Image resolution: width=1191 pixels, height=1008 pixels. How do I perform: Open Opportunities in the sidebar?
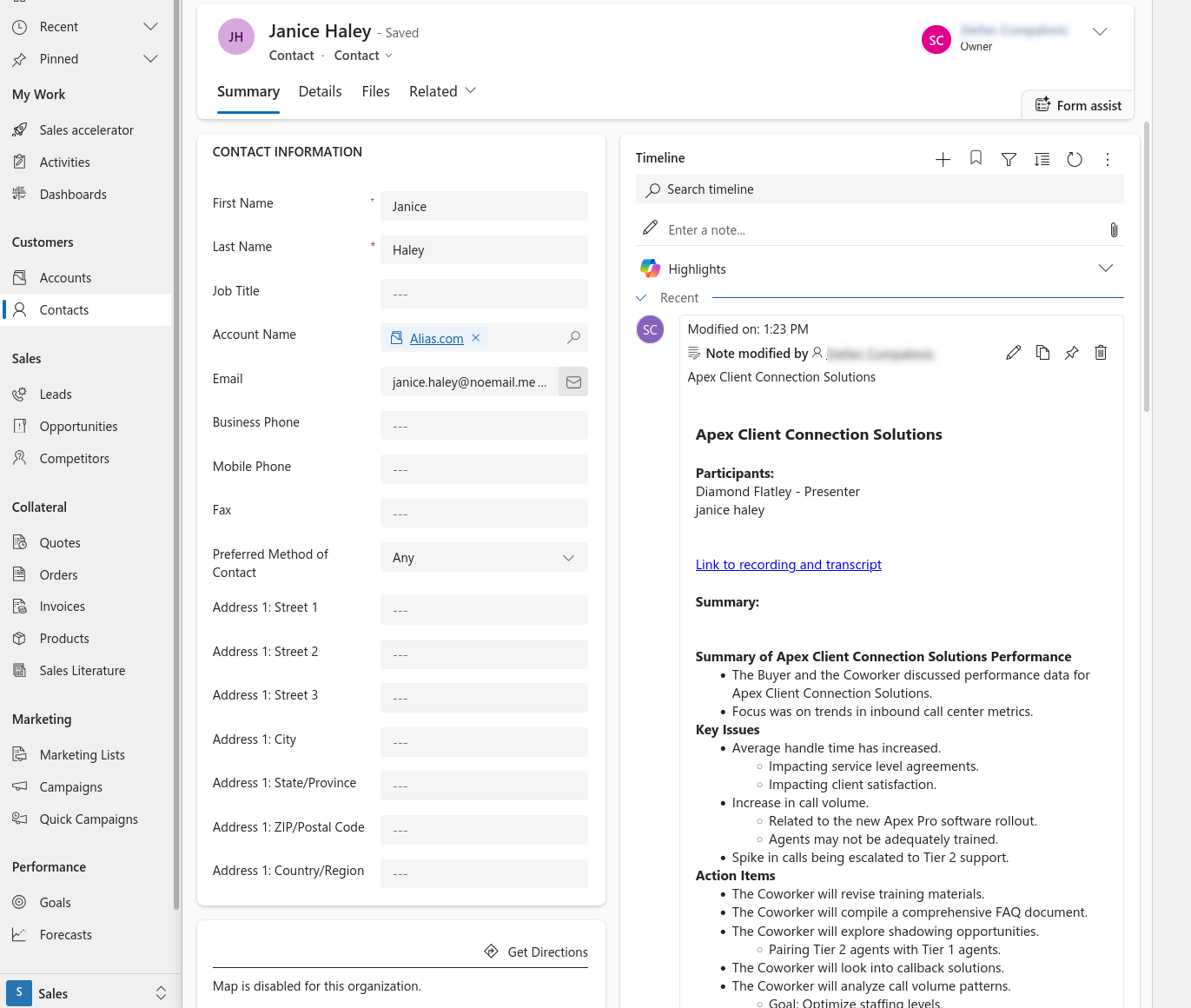78,427
